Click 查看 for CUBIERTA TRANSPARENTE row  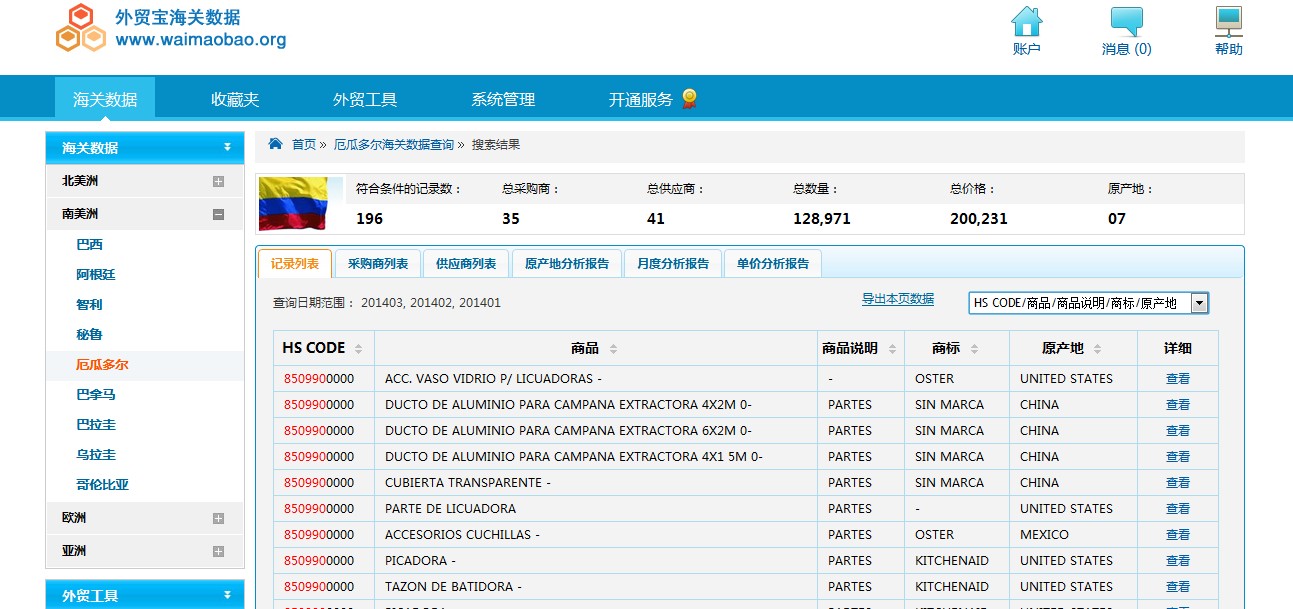click(1178, 483)
